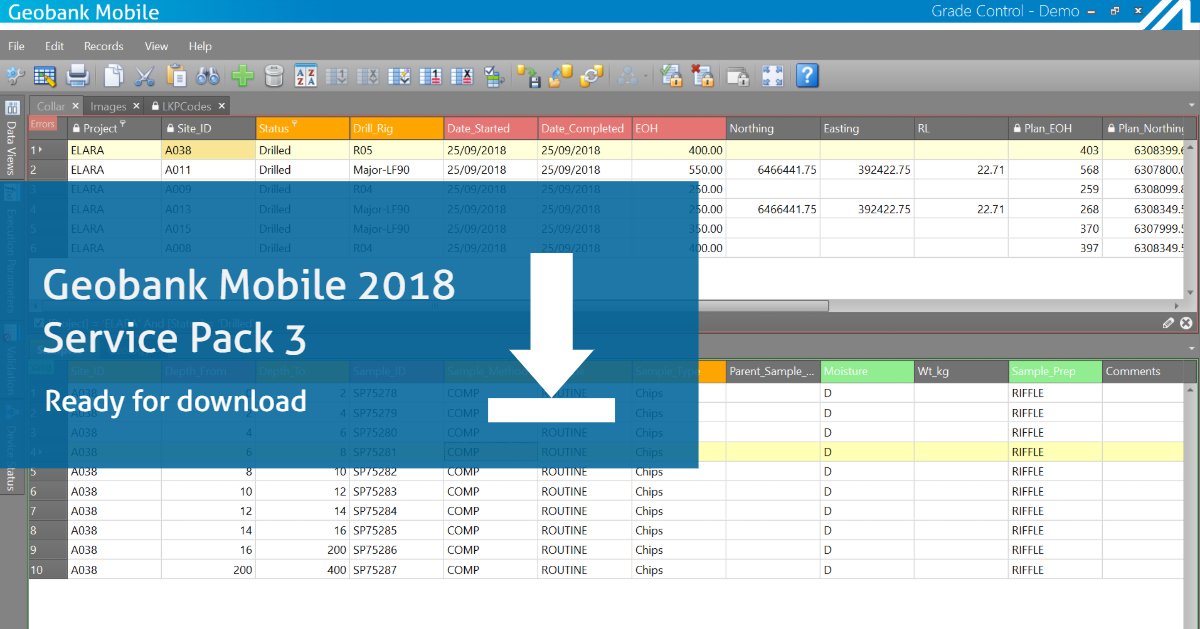Click the fullscreen expand arrows icon
The width and height of the screenshot is (1200, 629).
point(772,75)
